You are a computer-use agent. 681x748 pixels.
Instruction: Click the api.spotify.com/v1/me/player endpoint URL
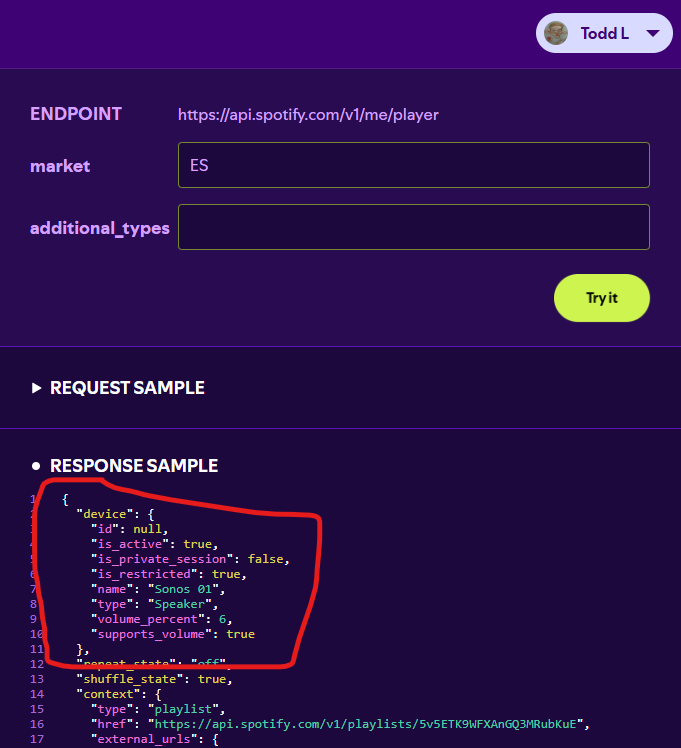pyautogui.click(x=308, y=114)
